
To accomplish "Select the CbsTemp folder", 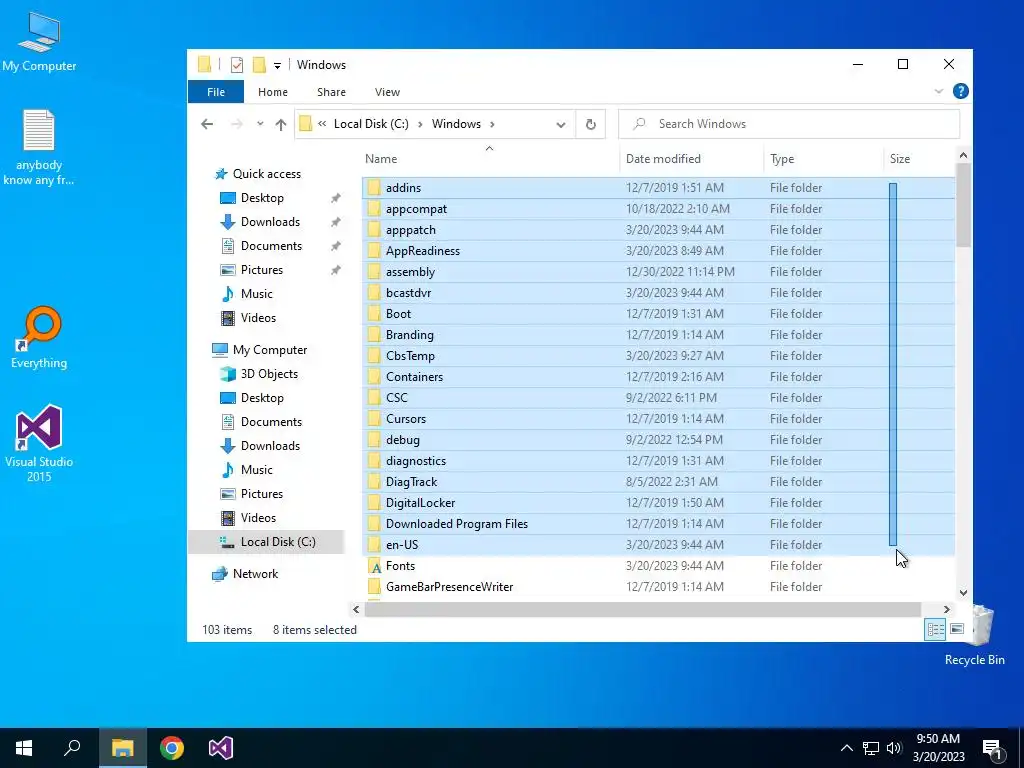I will (658, 356).
